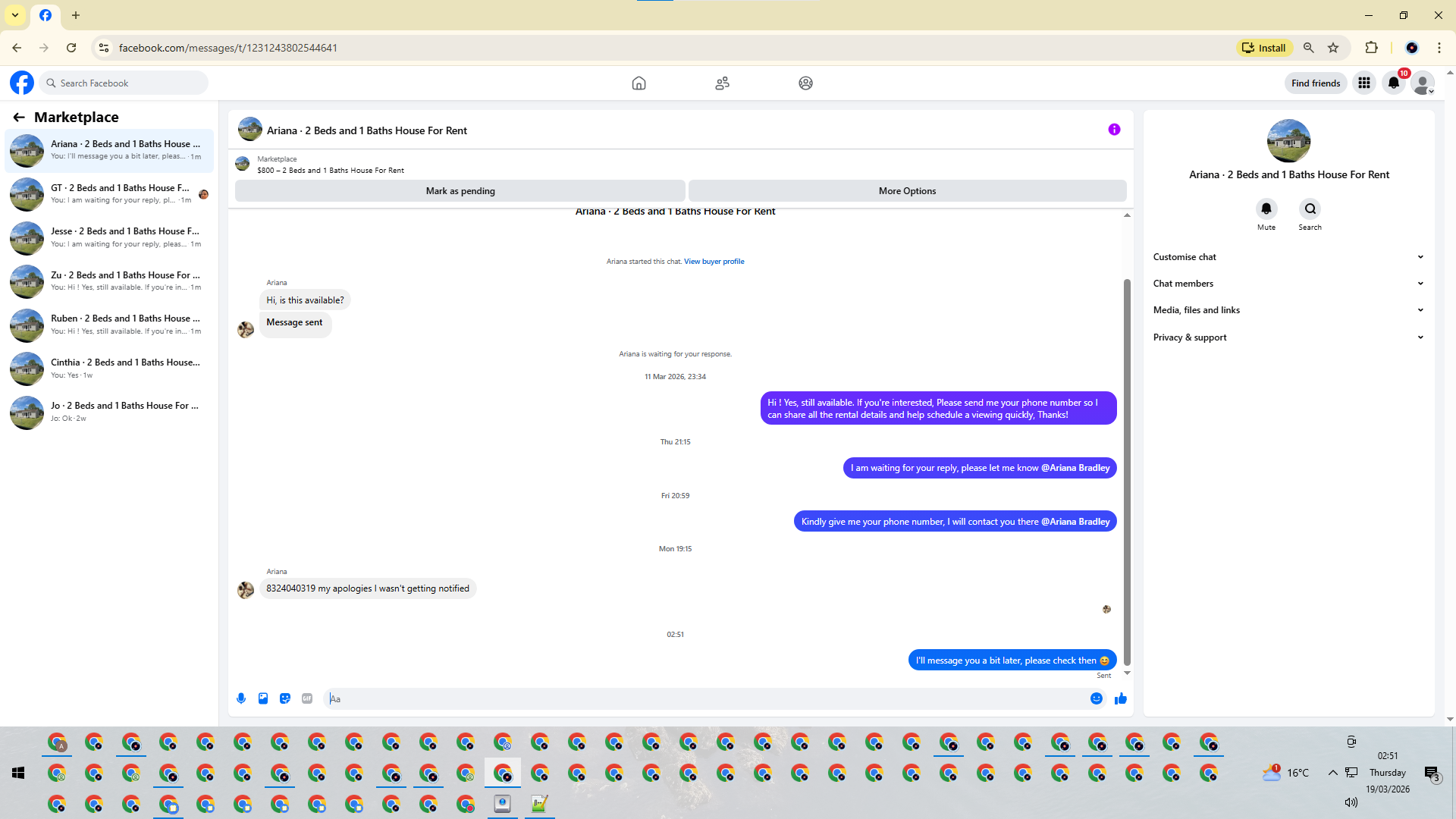Expand Chat members section
Image resolution: width=1456 pixels, height=819 pixels.
click(x=1288, y=284)
